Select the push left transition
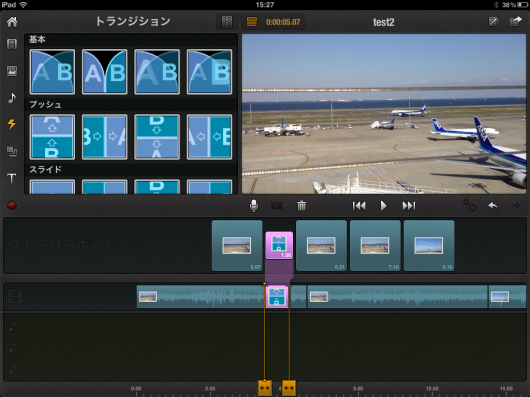The width and height of the screenshot is (530, 397). point(209,137)
